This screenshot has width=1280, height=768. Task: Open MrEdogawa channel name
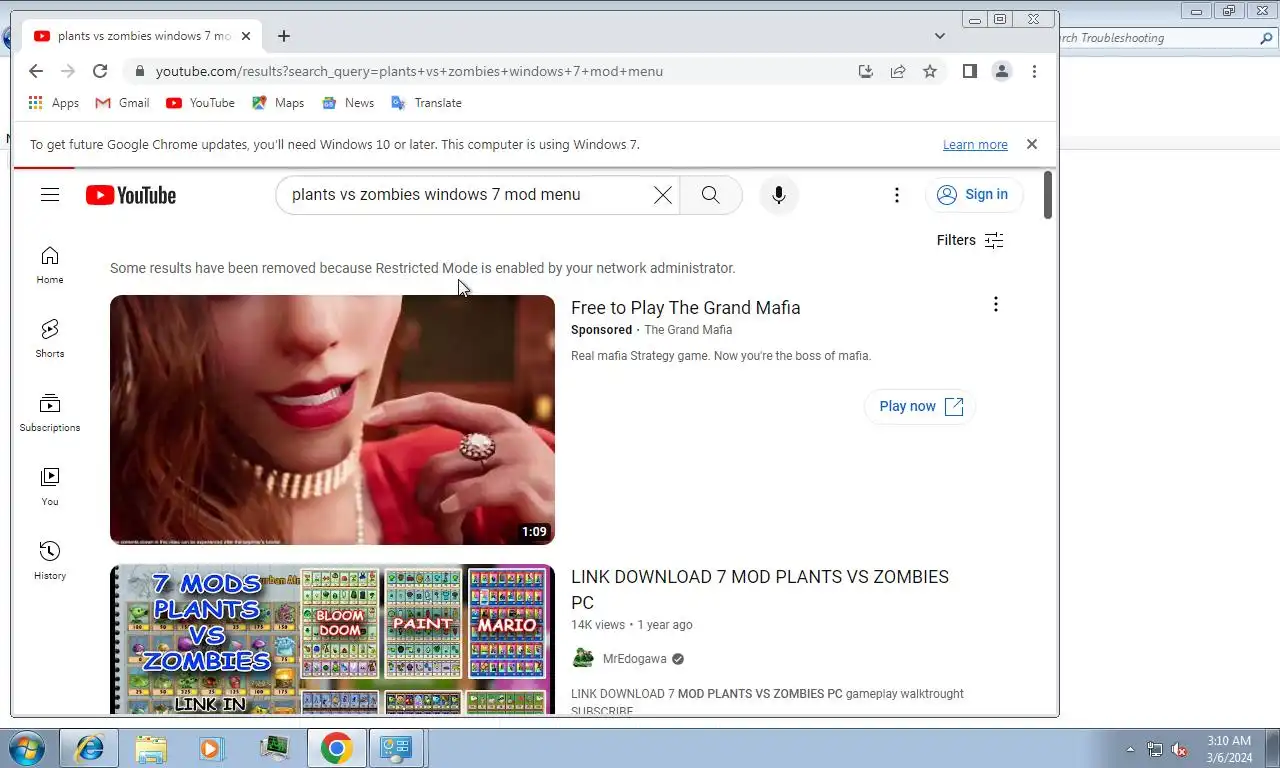[634, 659]
